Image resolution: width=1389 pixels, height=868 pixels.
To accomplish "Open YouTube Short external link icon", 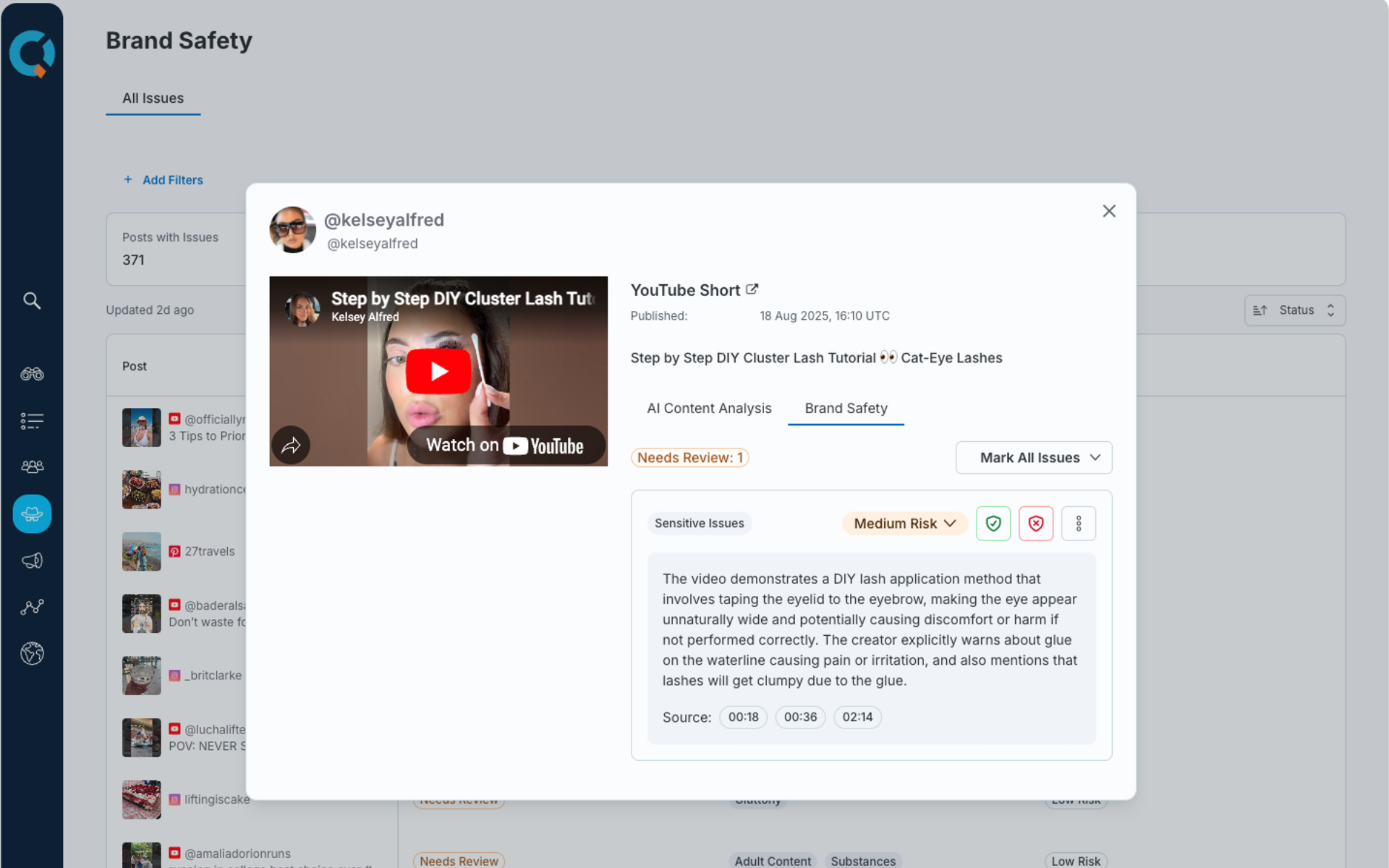I will coord(752,289).
